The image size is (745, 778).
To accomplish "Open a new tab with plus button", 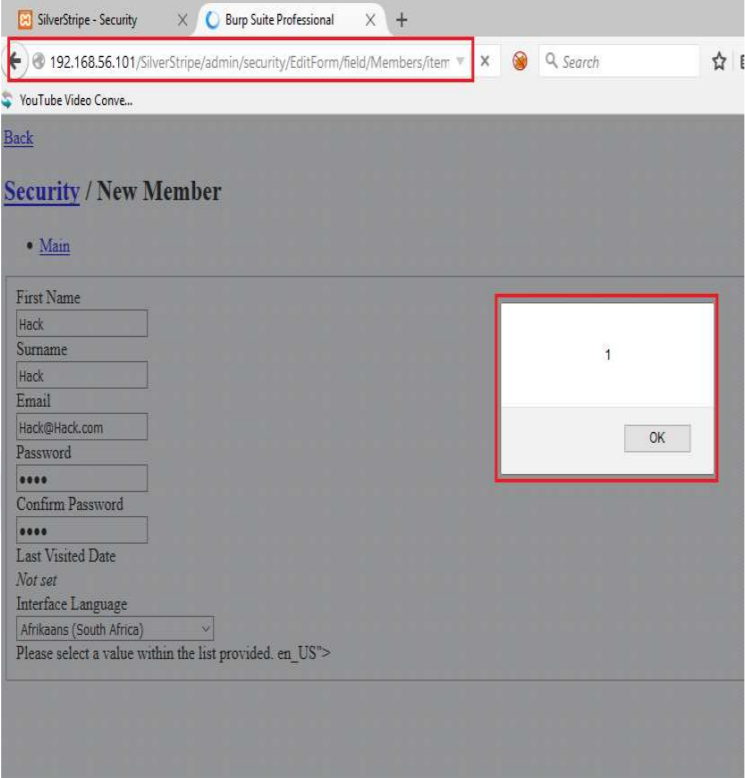I will pyautogui.click(x=402, y=20).
